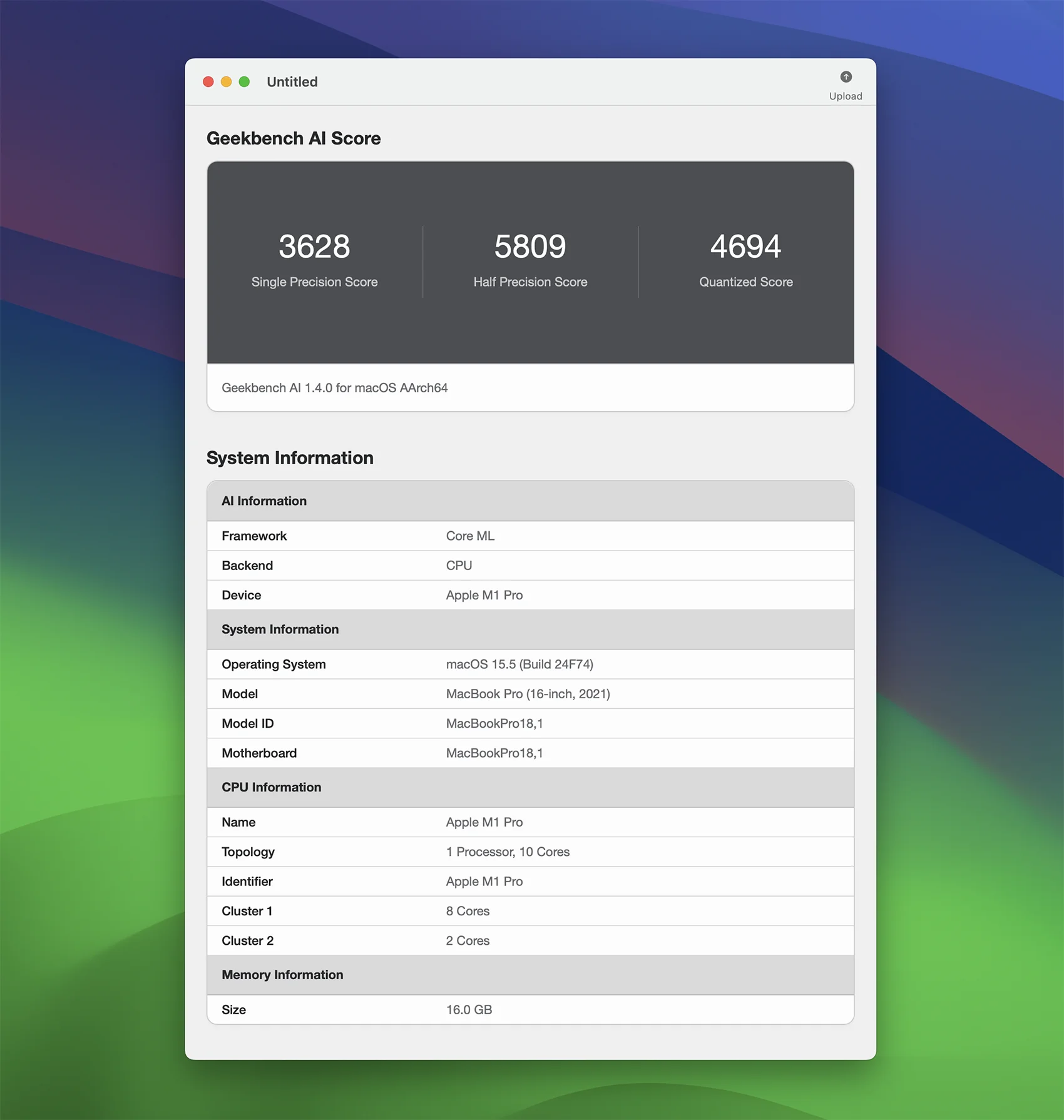This screenshot has width=1064, height=1120.
Task: Select the 4694 quantized value
Action: [x=745, y=247]
